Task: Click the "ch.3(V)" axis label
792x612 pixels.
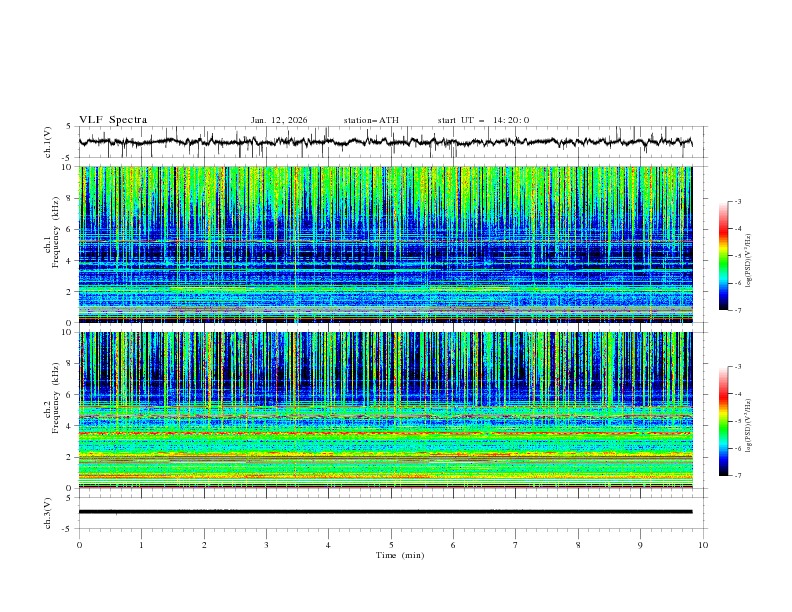Action: tap(48, 513)
